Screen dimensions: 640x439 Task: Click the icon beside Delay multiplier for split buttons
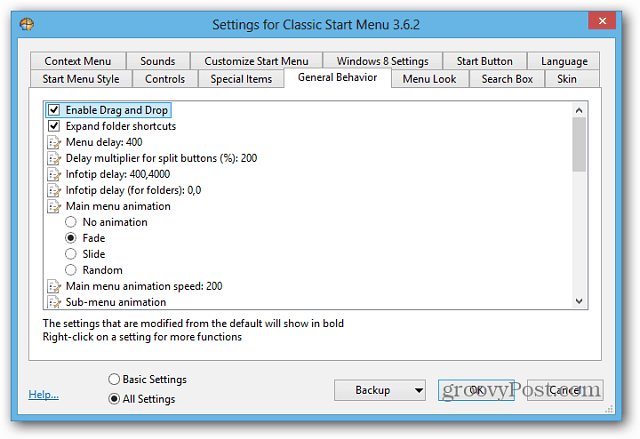[x=54, y=158]
